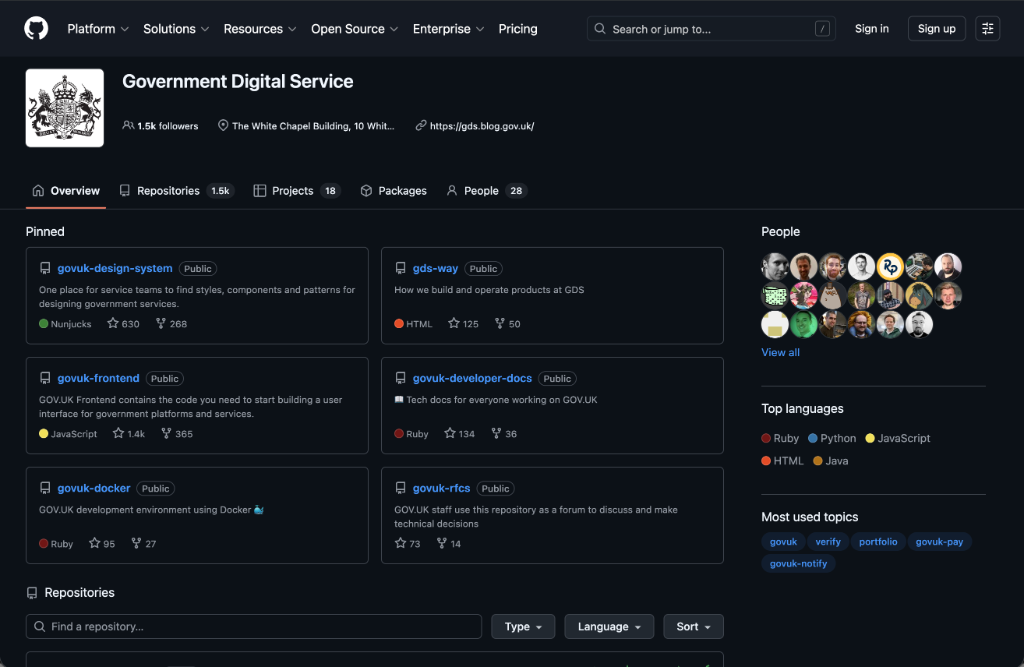Image resolution: width=1024 pixels, height=667 pixels.
Task: Select the Overview tab
Action: [66, 191]
